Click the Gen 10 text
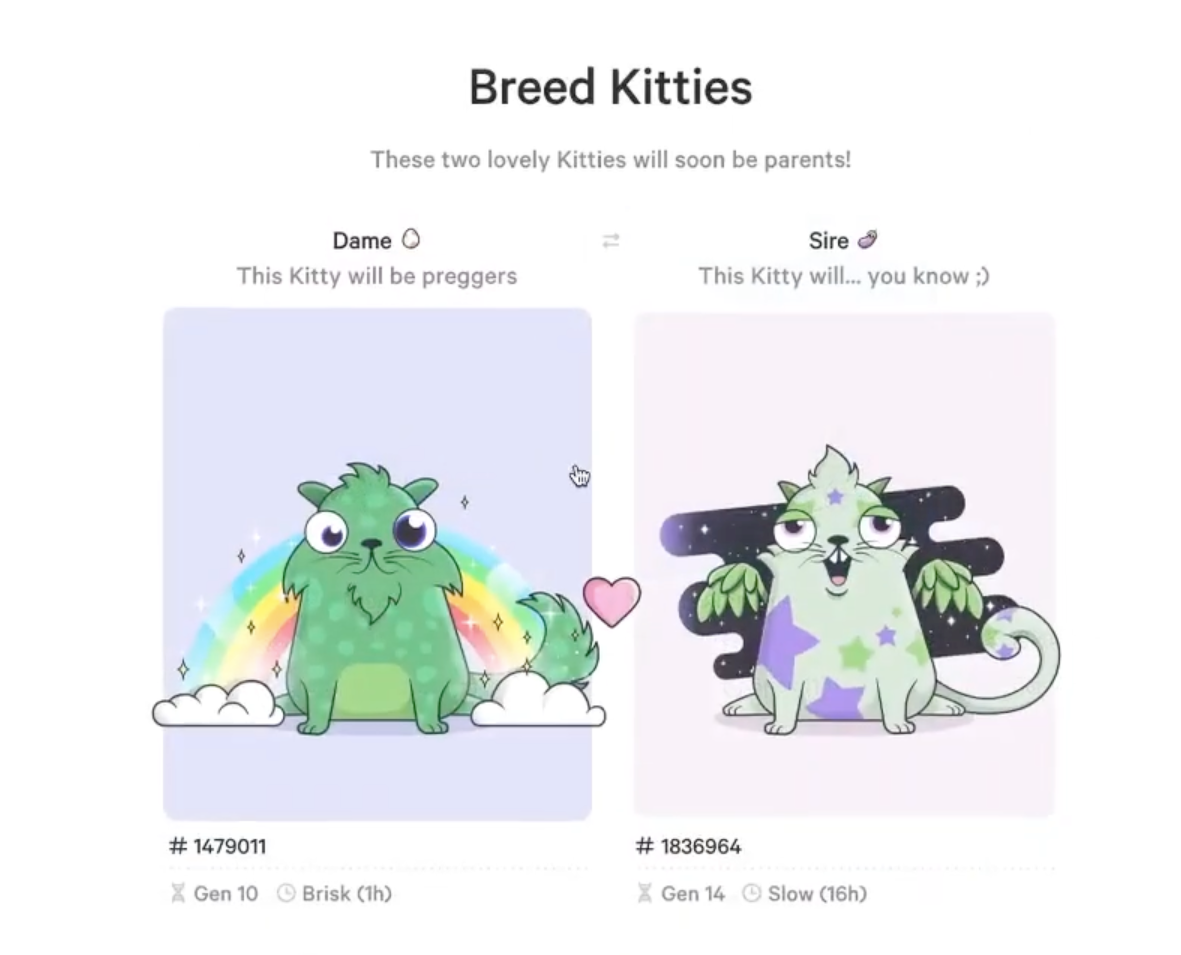 (226, 894)
